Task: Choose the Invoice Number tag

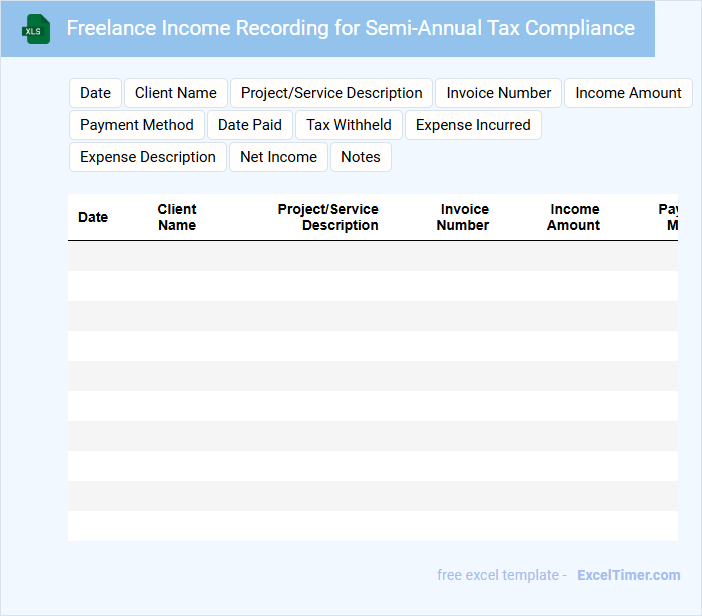Action: coord(498,93)
